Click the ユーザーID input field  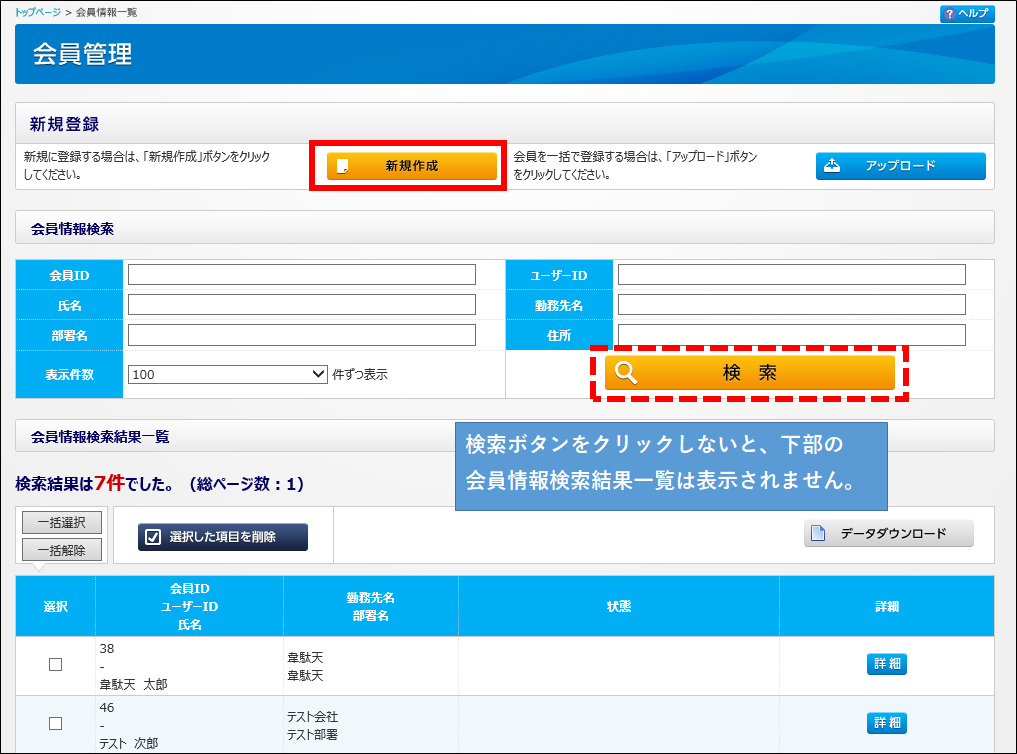(x=791, y=275)
